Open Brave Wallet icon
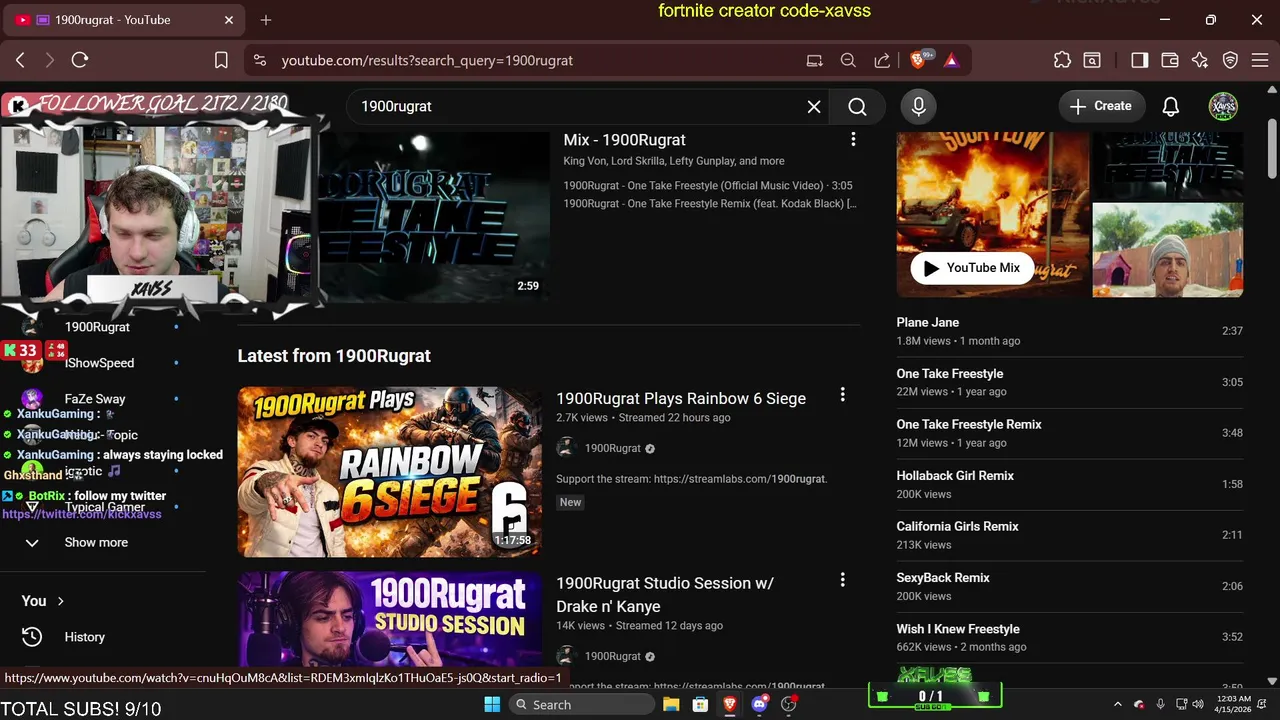This screenshot has width=1280, height=720. 1170,60
